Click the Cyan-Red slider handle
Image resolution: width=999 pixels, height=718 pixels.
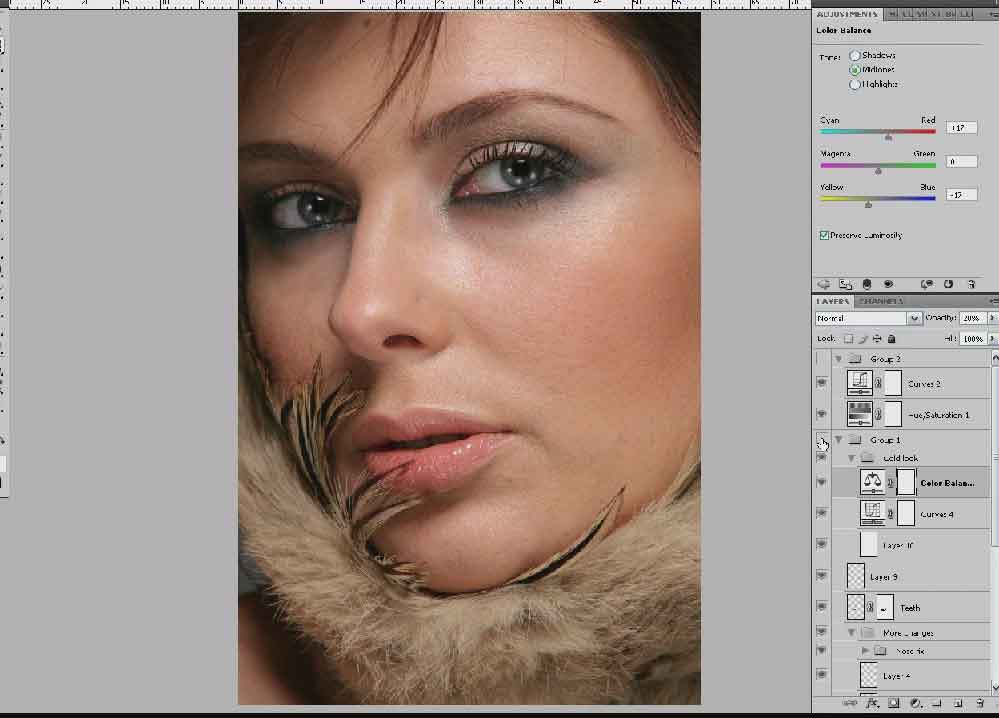click(888, 137)
